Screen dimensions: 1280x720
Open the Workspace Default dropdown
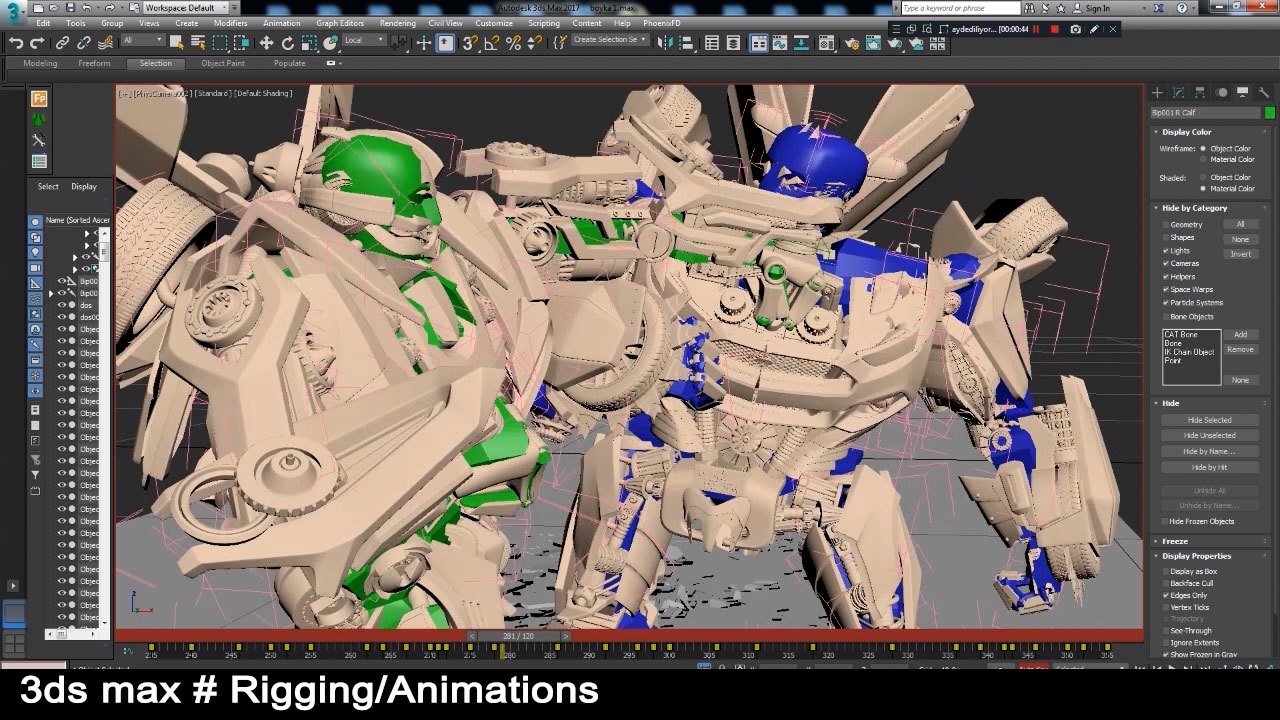(186, 8)
